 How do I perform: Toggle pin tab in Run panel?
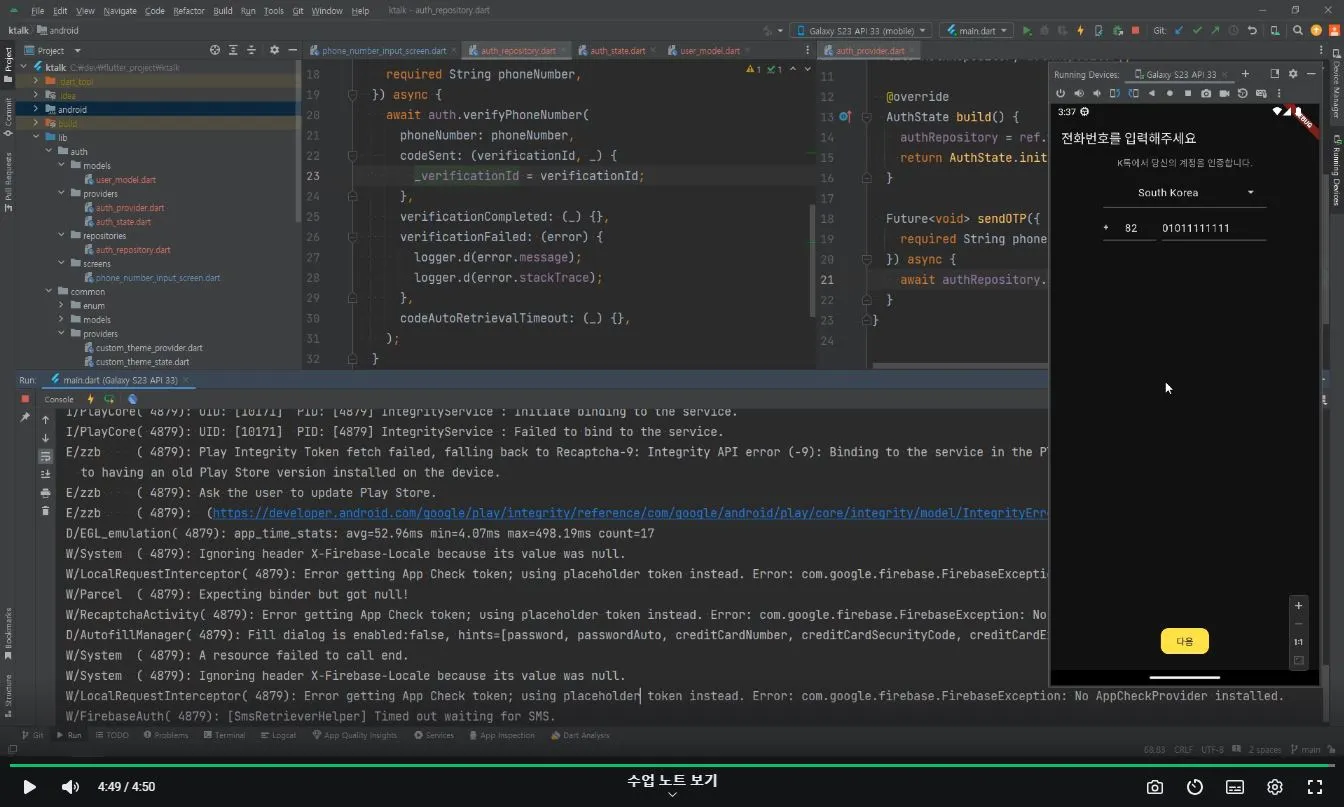coord(25,417)
